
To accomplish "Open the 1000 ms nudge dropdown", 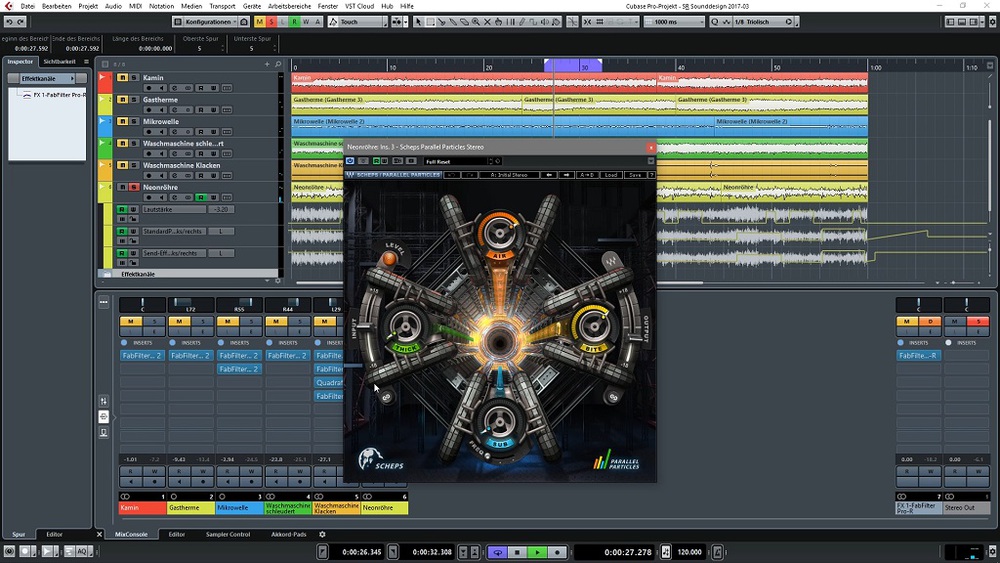I will tap(674, 22).
